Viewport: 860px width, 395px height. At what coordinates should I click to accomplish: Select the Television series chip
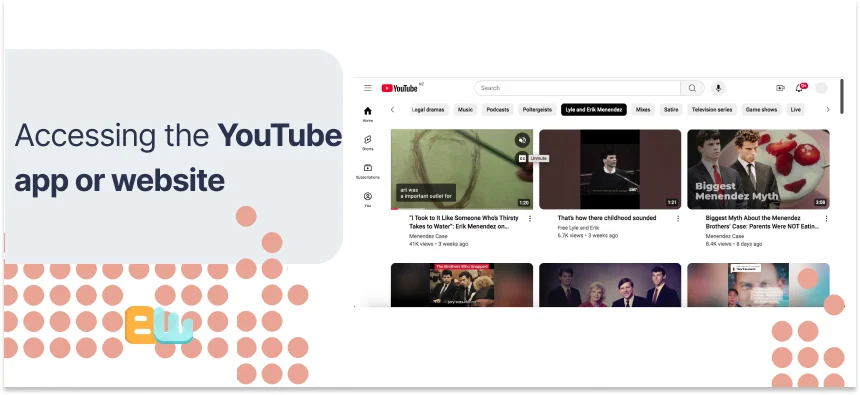(x=712, y=110)
